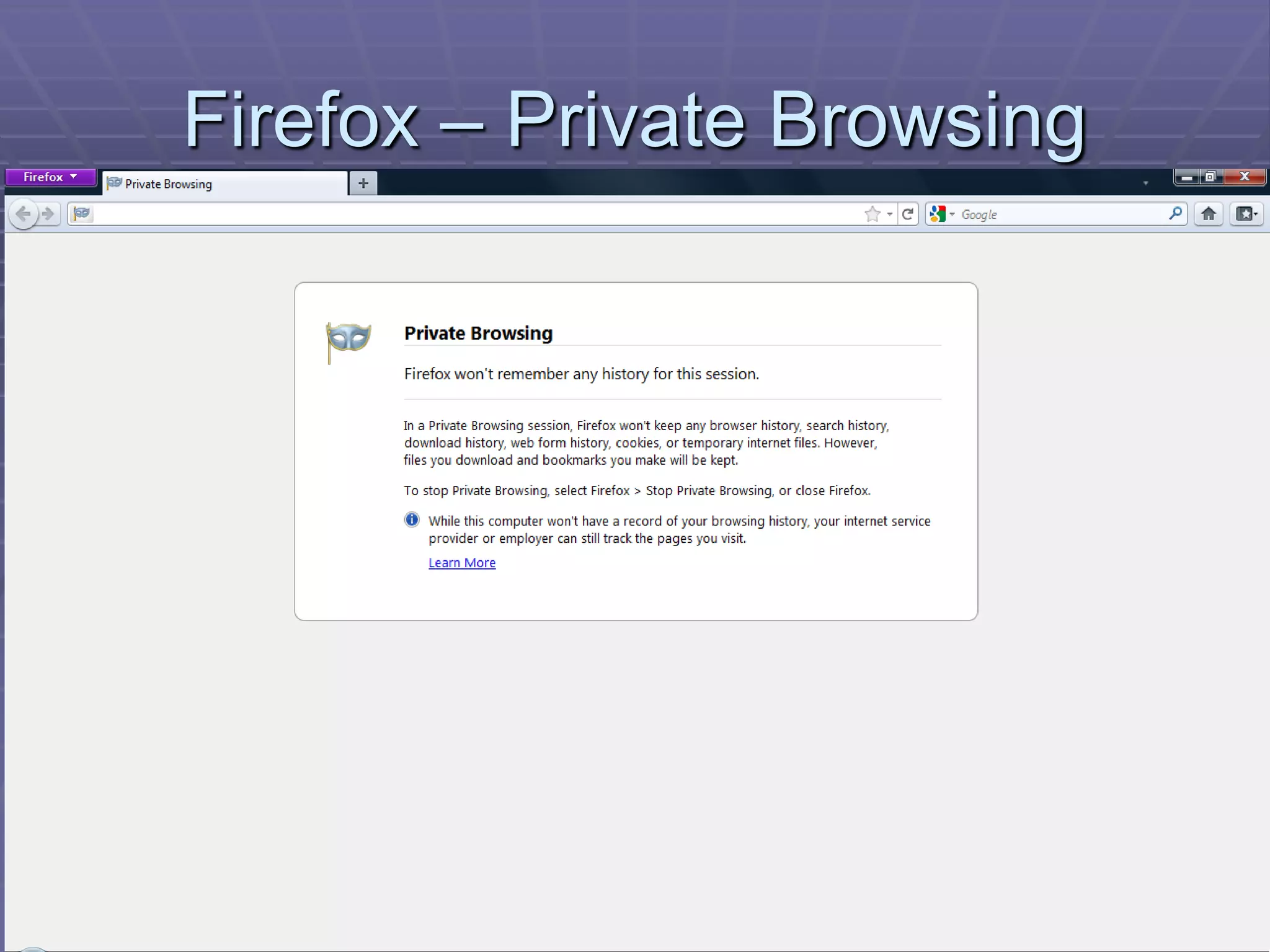Click inside the URL address field
The height and width of the screenshot is (952, 1270).
coord(476,214)
